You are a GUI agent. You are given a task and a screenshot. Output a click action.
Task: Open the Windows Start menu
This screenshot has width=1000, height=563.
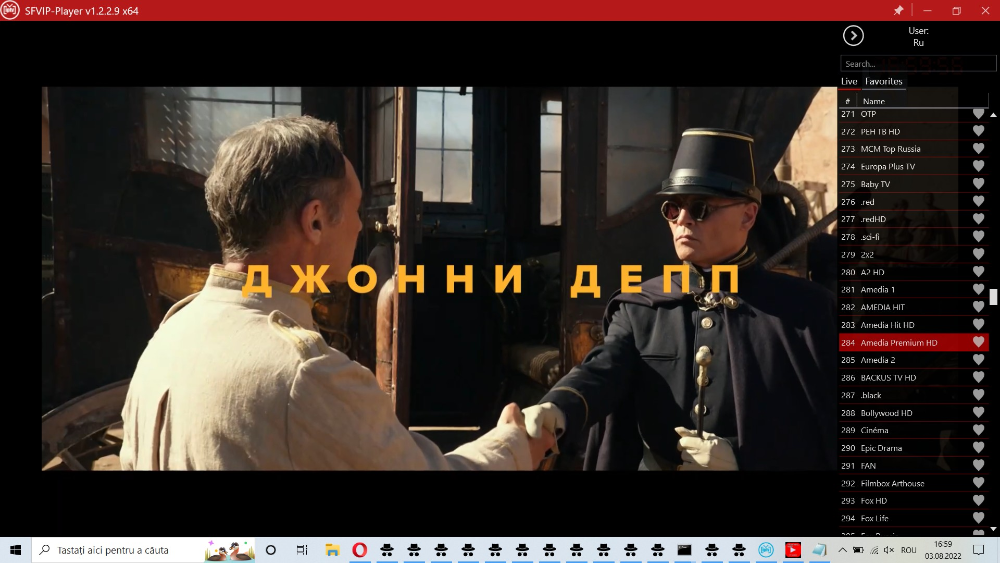pos(15,550)
